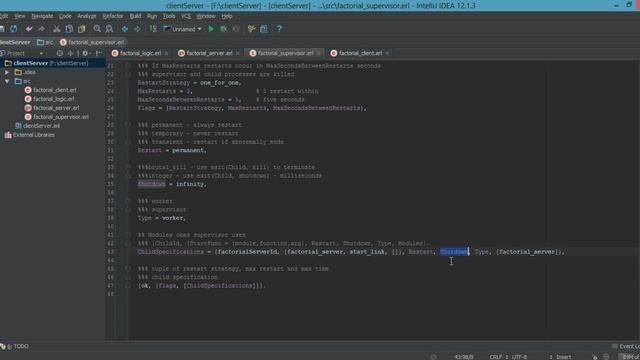
Task: Open the Navigate menu
Action: (42, 16)
